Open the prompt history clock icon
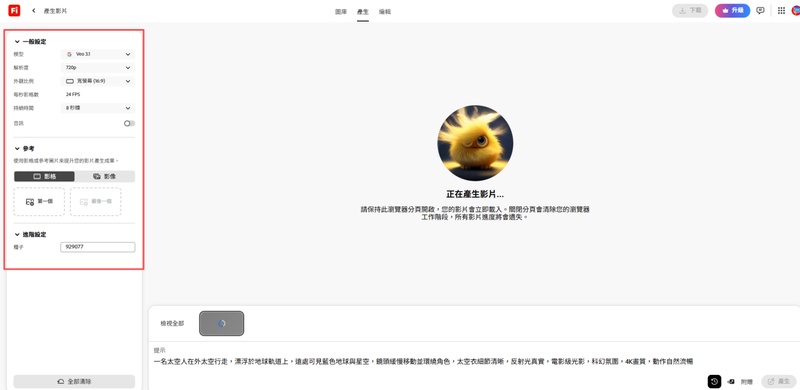The height and width of the screenshot is (390, 800). click(x=714, y=381)
